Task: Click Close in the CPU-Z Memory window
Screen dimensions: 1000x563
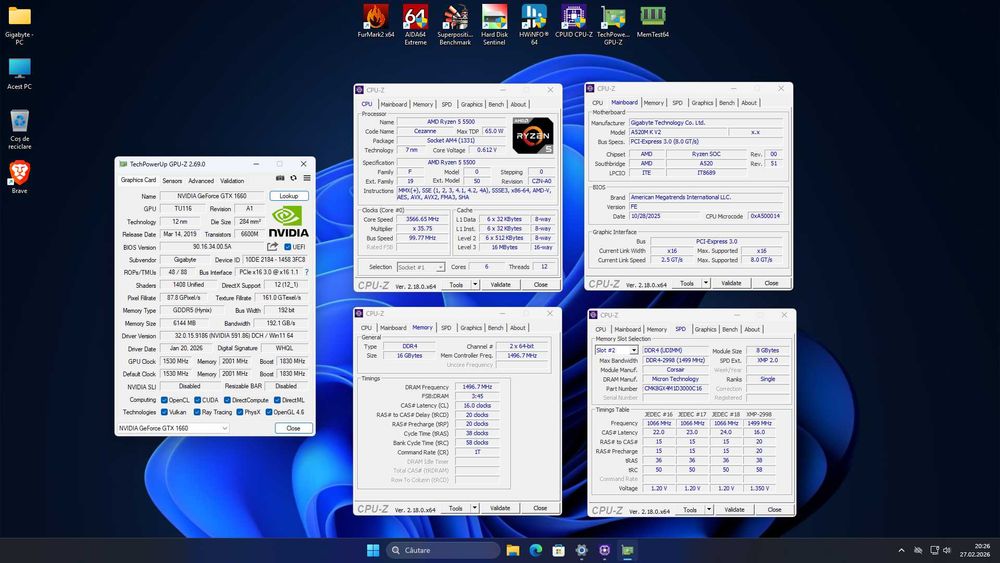Action: point(540,508)
